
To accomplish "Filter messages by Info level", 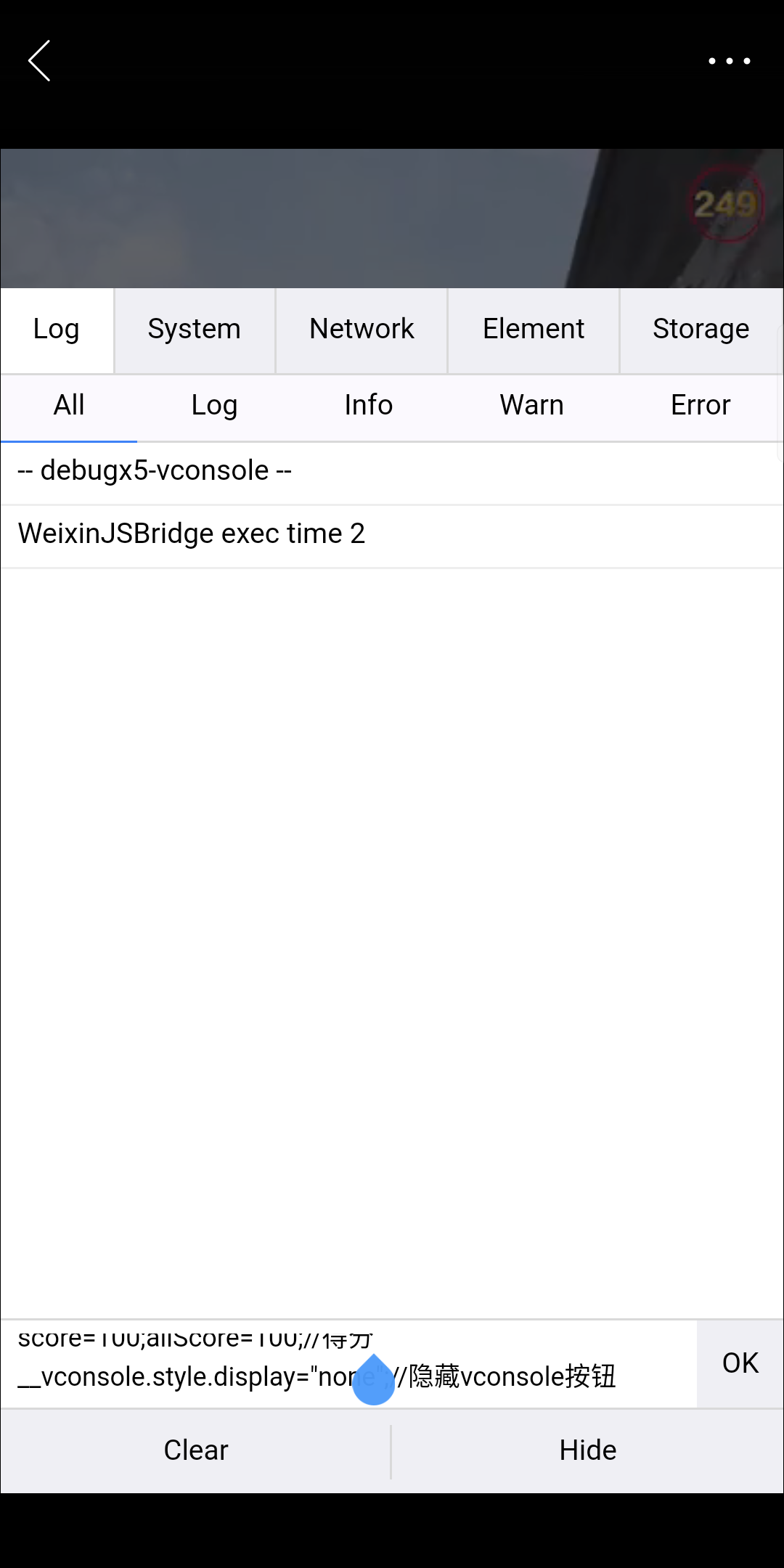I will pos(369,406).
